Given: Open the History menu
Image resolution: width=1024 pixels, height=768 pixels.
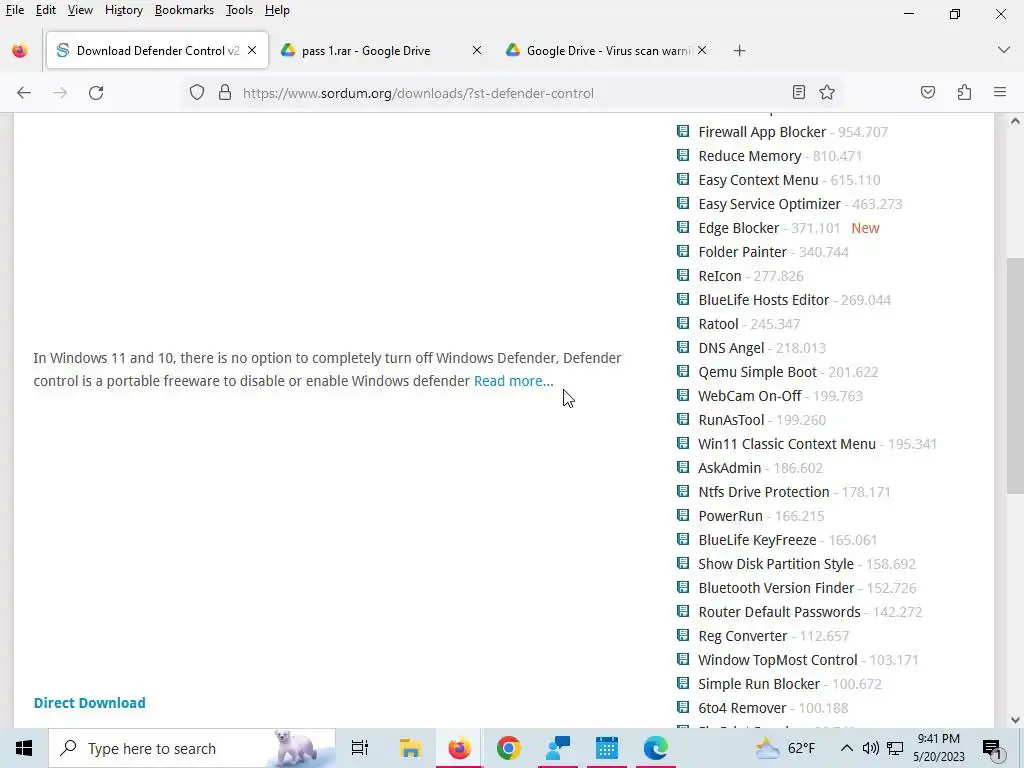Looking at the screenshot, I should 123,10.
